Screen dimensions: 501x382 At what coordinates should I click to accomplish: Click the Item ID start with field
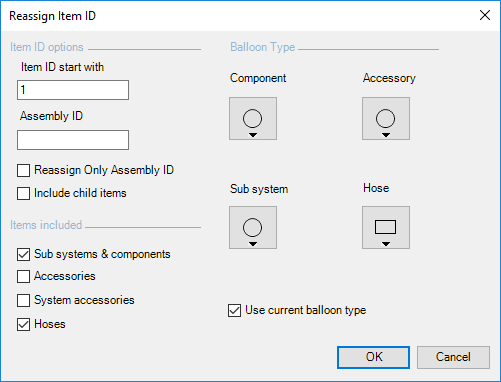[x=73, y=90]
